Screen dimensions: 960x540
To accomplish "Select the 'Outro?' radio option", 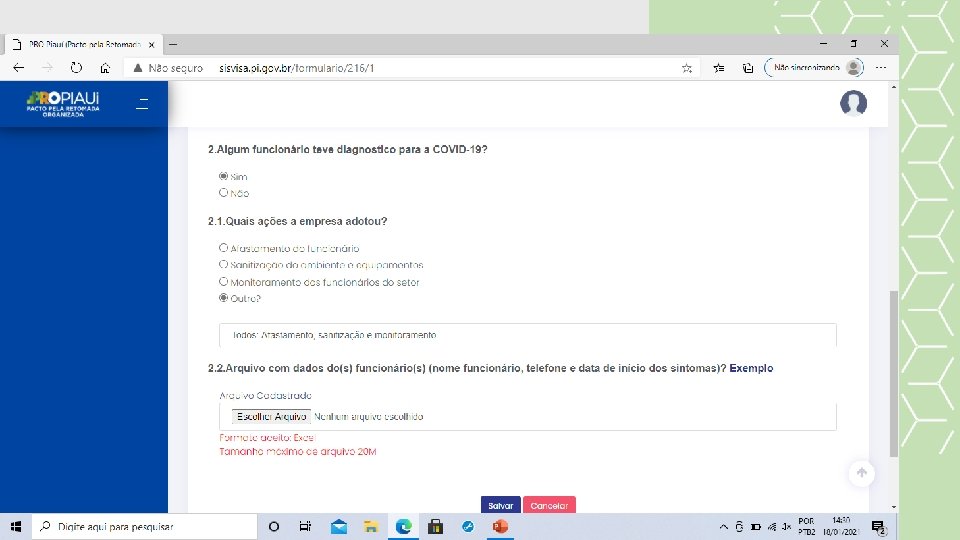I will [223, 298].
